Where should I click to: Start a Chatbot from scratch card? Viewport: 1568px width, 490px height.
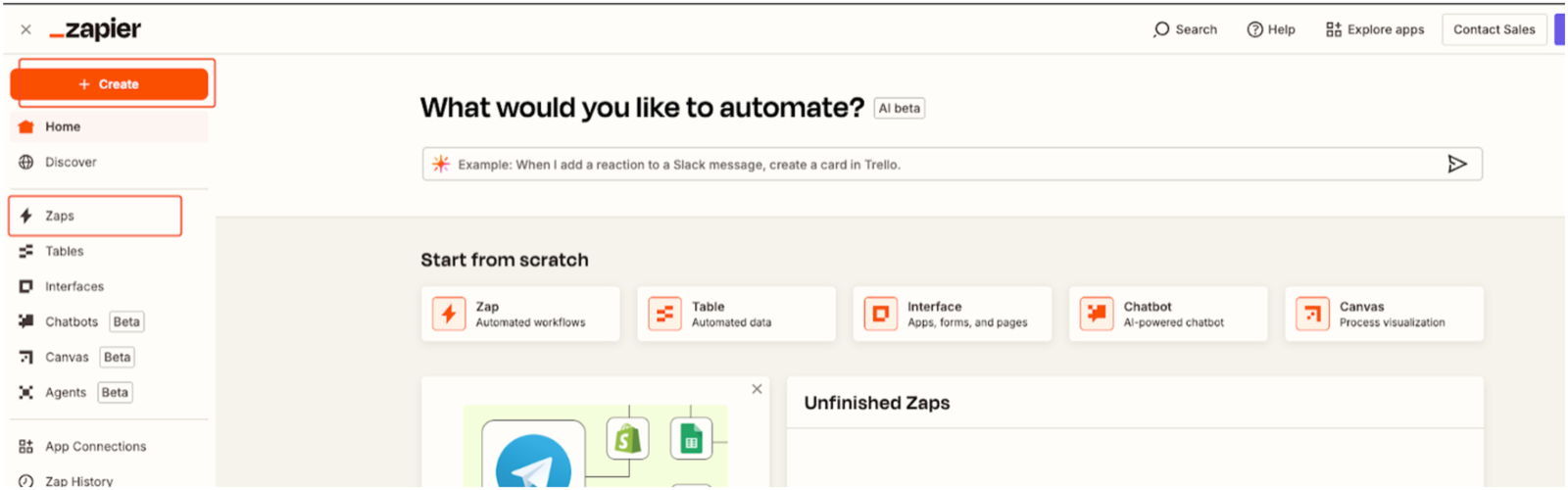[x=1168, y=314]
